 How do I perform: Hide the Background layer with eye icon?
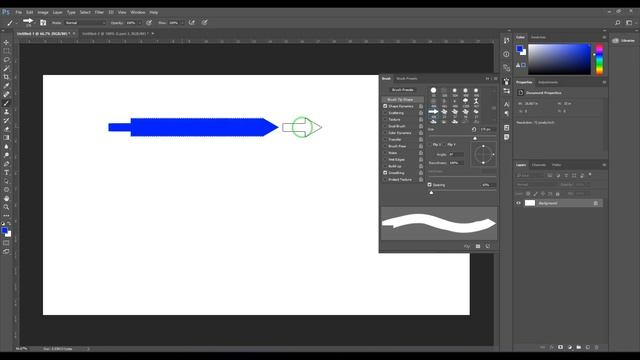[519, 203]
